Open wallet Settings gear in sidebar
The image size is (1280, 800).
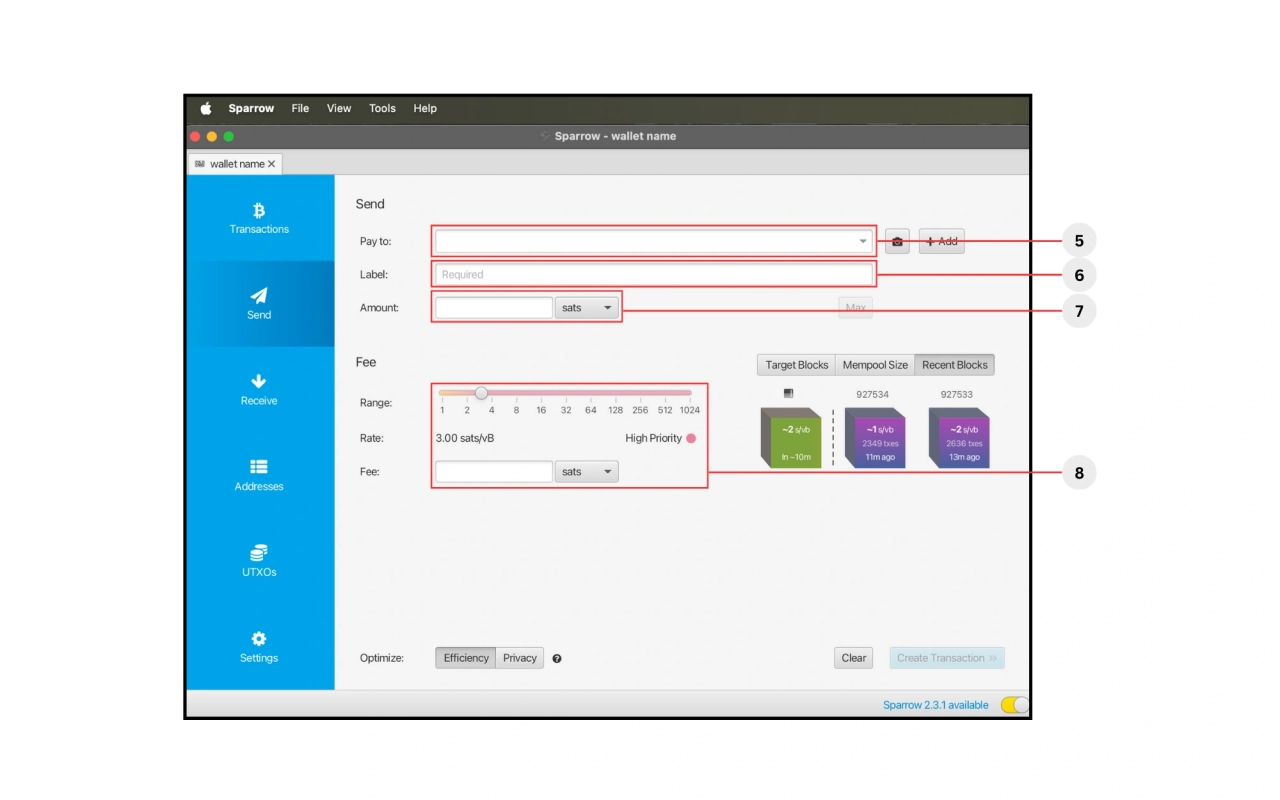[x=259, y=647]
